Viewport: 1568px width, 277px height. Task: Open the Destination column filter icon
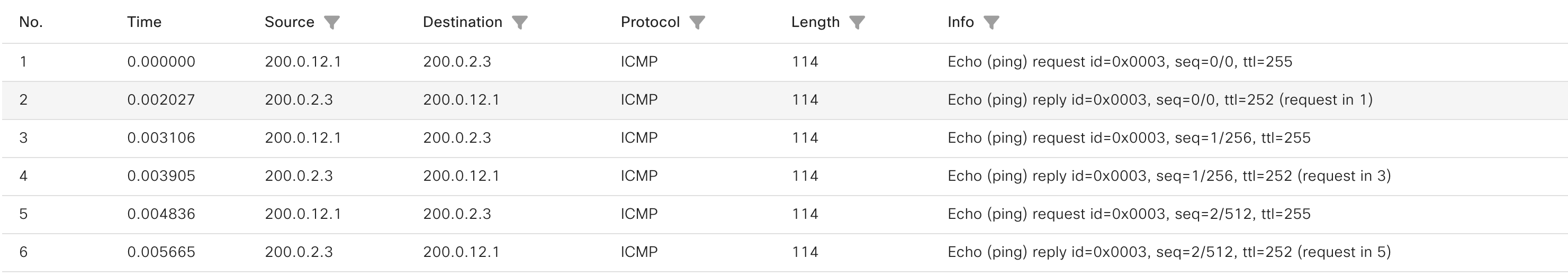[x=520, y=23]
